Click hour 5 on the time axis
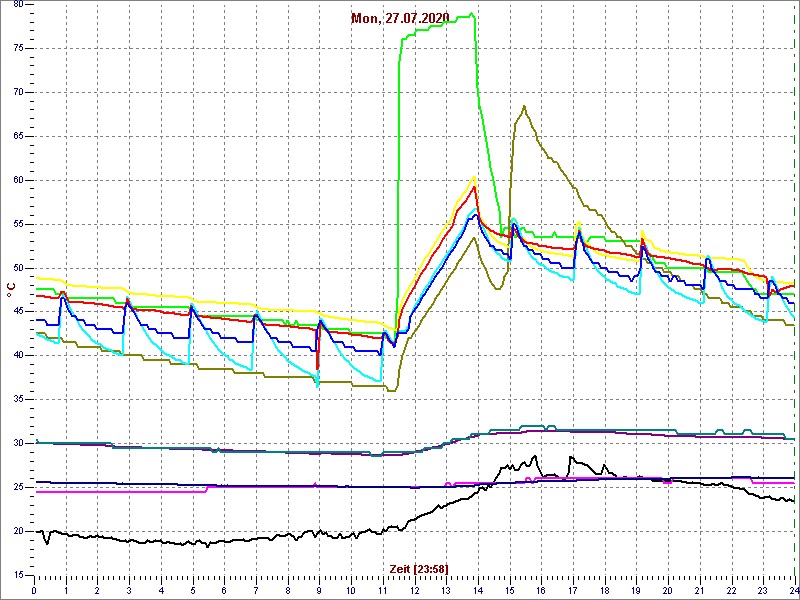The height and width of the screenshot is (600, 800). (x=193, y=589)
